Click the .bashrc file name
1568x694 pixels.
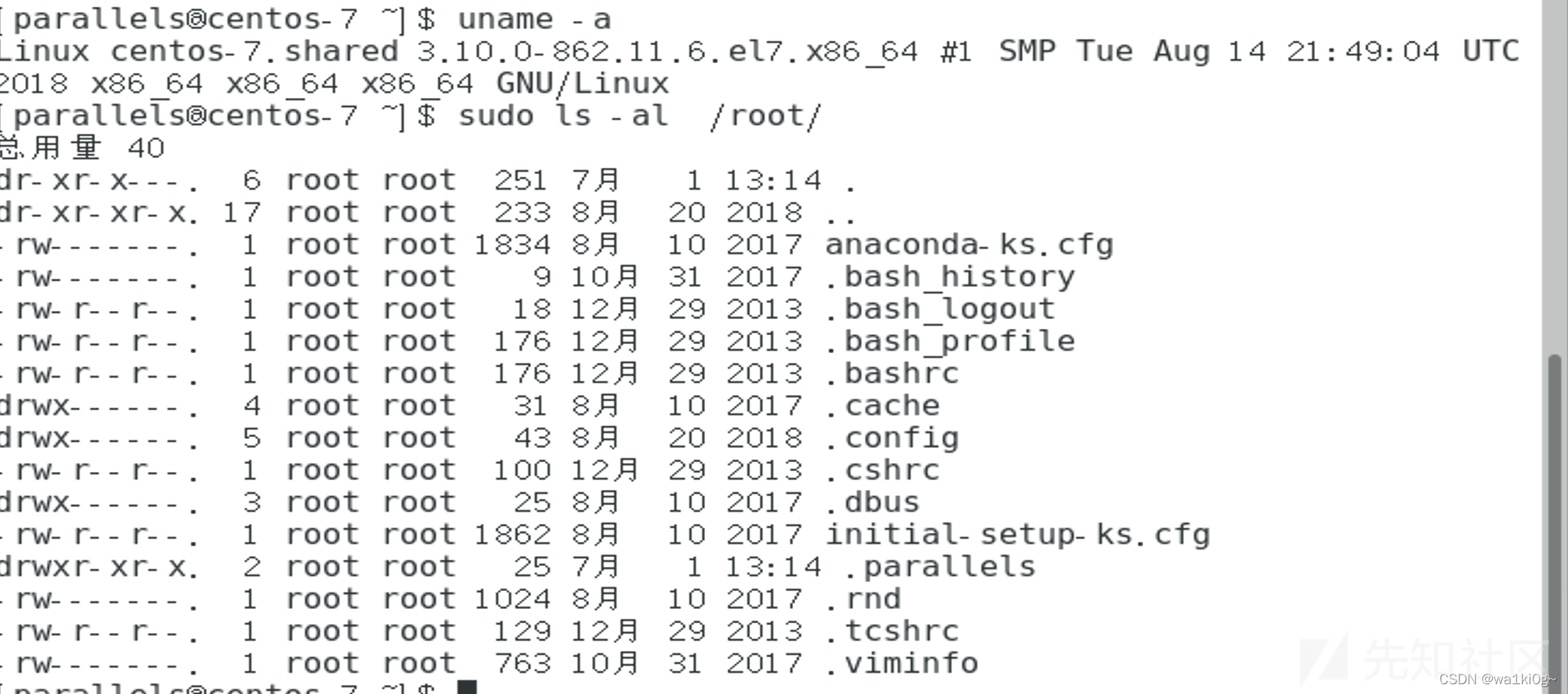(x=892, y=374)
